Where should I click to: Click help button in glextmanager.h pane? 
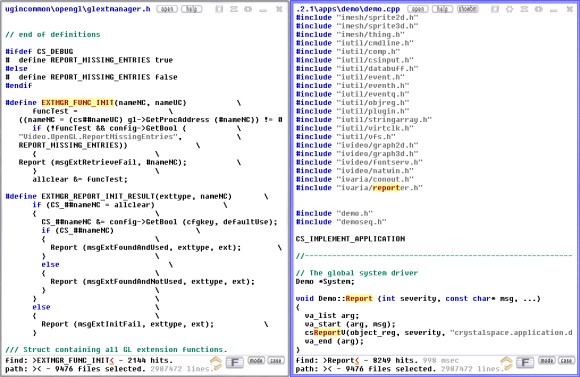tap(192, 9)
